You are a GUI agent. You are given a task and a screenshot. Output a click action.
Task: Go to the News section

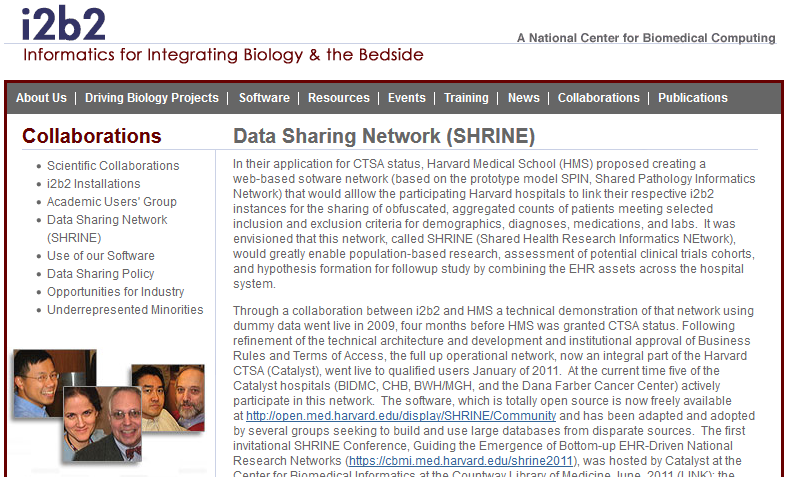tap(523, 98)
